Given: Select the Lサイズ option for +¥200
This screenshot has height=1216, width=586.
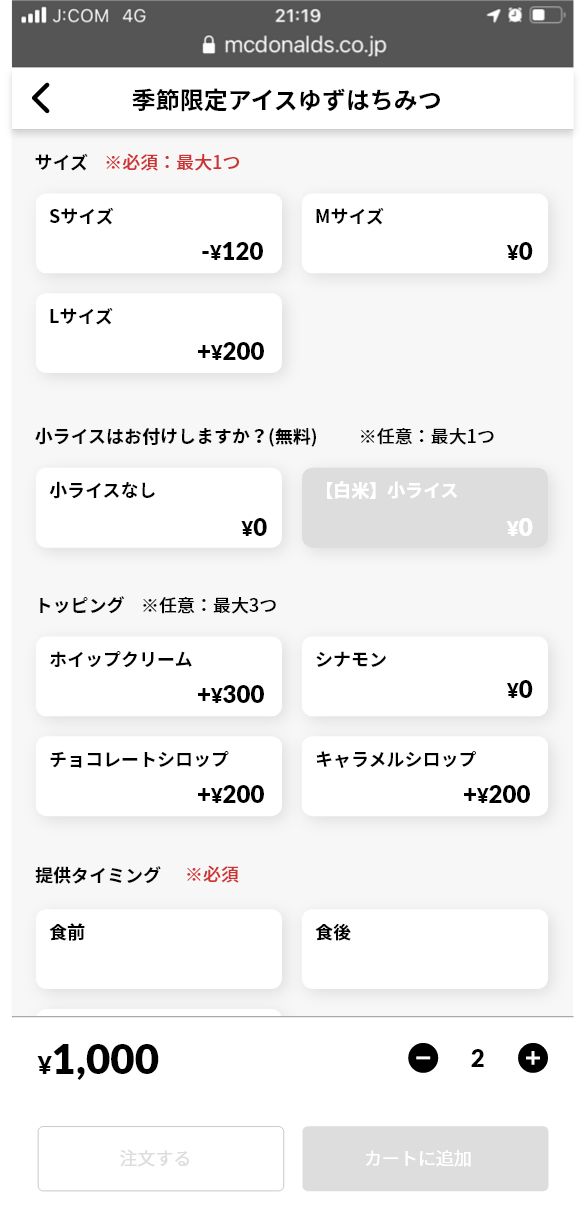Looking at the screenshot, I should tap(158, 333).
